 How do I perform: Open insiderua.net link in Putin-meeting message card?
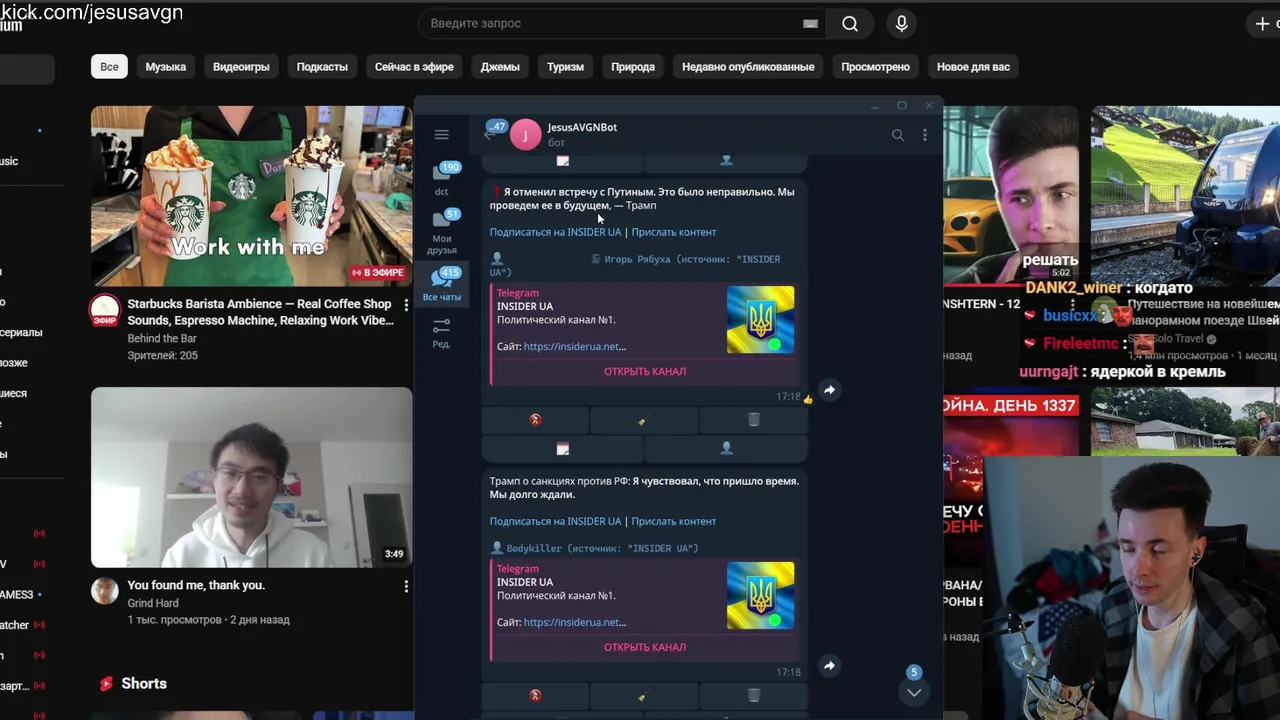pos(575,346)
